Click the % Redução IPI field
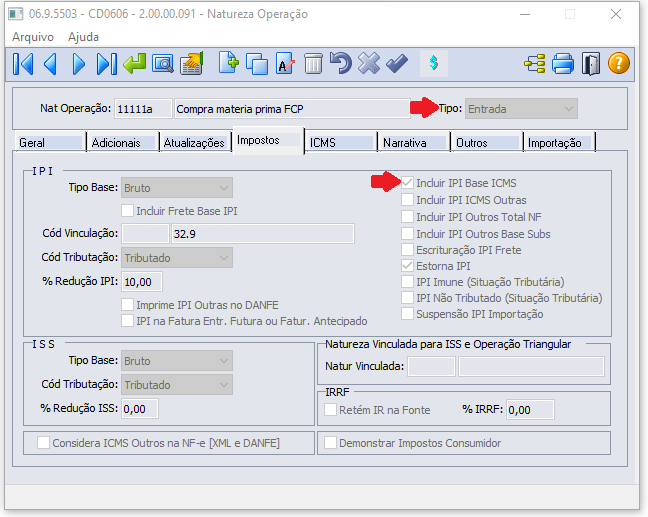 [x=142, y=281]
